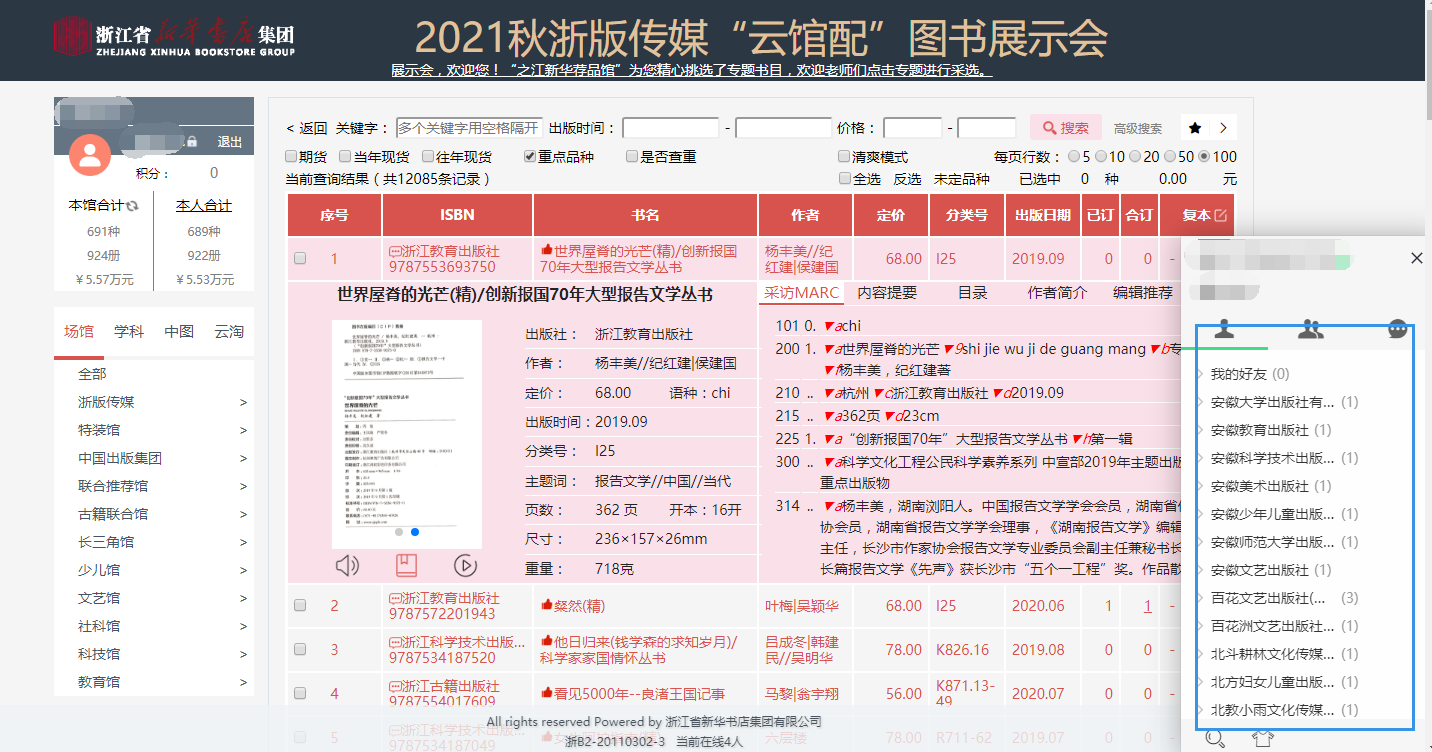Select the second blue cover pagination dot
Viewport: 1432px width, 752px height.
(x=415, y=532)
